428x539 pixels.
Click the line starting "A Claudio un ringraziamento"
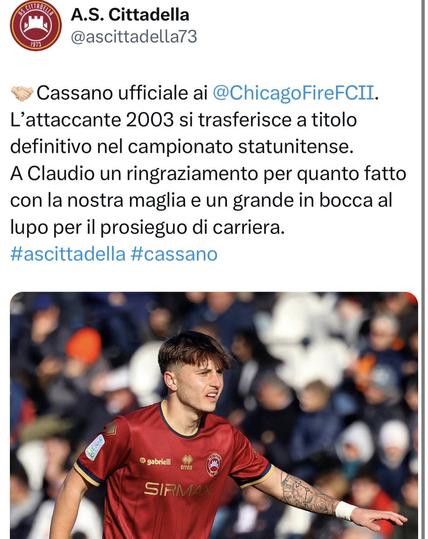(208, 174)
